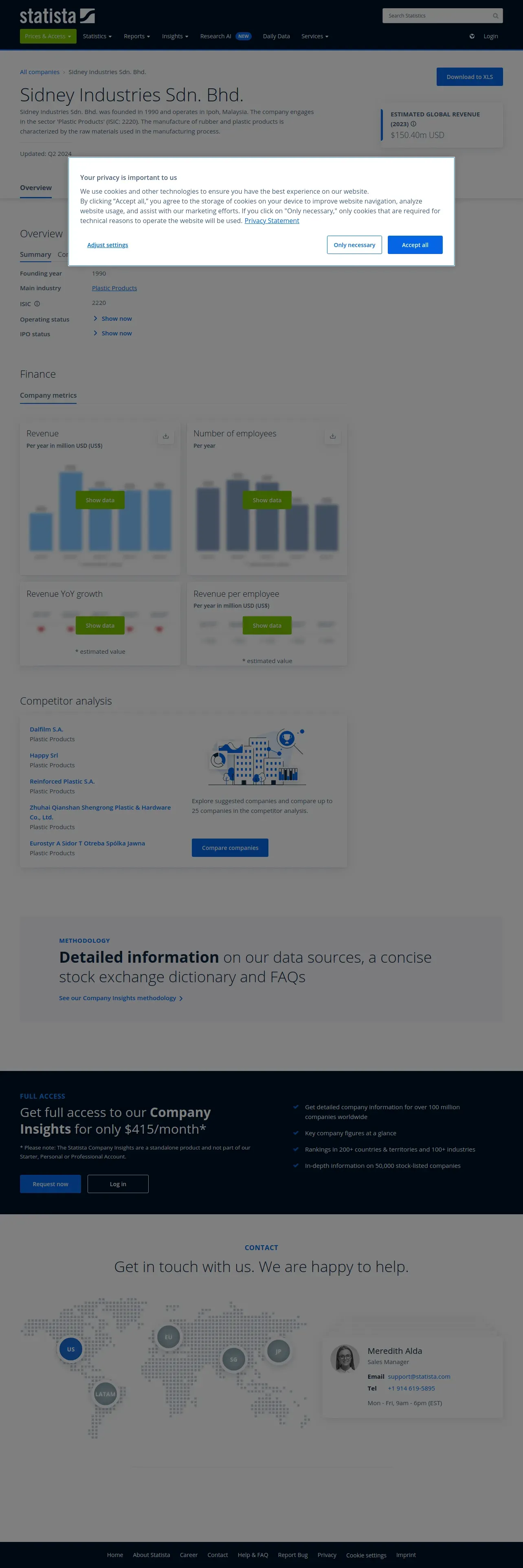
Task: Select the Overview tab
Action: point(36,188)
